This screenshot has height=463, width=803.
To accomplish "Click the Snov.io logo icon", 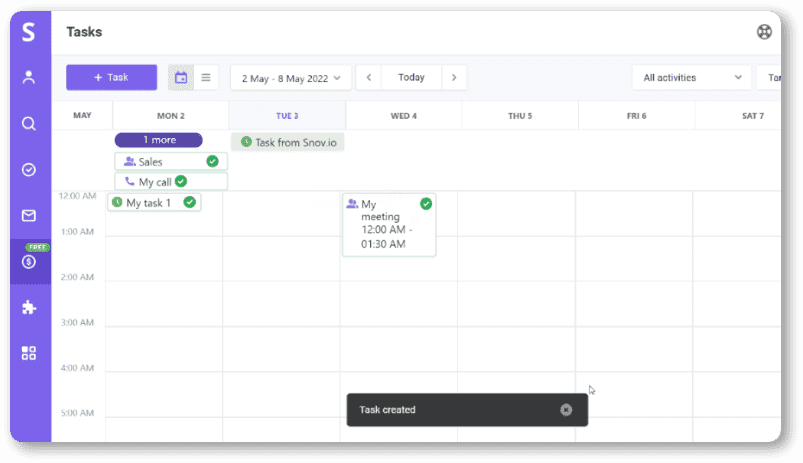I will tap(29, 32).
